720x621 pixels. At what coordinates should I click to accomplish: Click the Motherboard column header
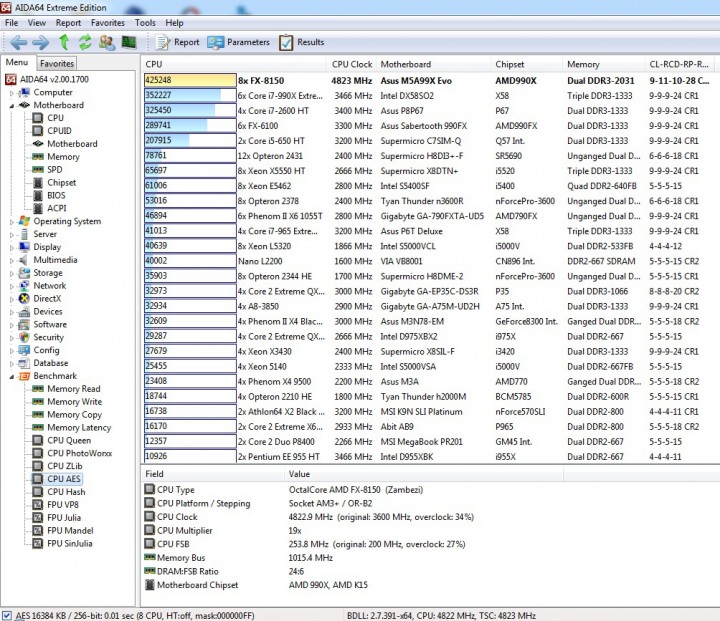[434, 64]
